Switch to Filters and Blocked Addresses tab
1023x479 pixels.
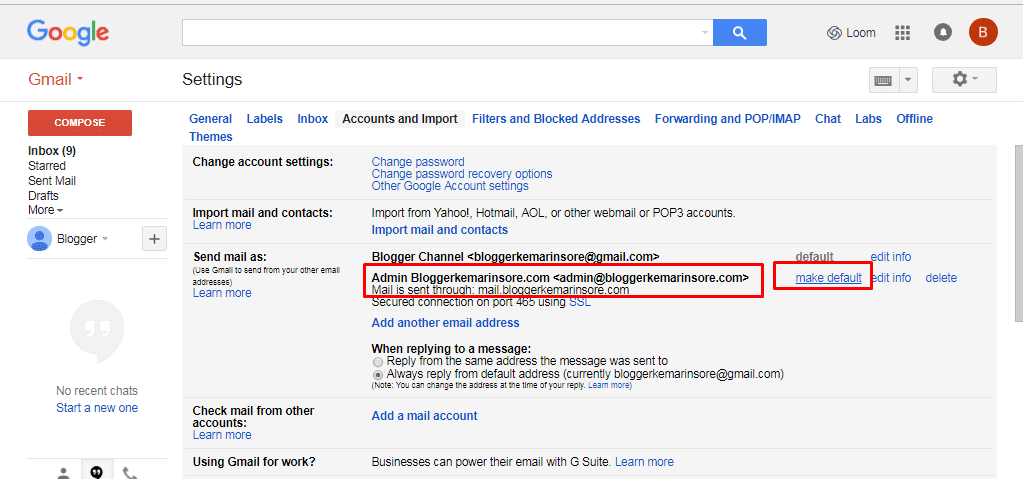[555, 119]
